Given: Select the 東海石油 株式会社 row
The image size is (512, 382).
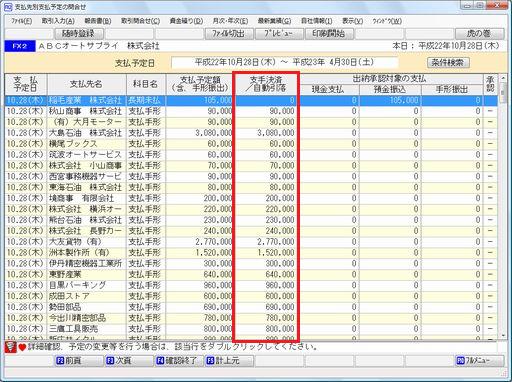Looking at the screenshot, I should coord(251,187).
